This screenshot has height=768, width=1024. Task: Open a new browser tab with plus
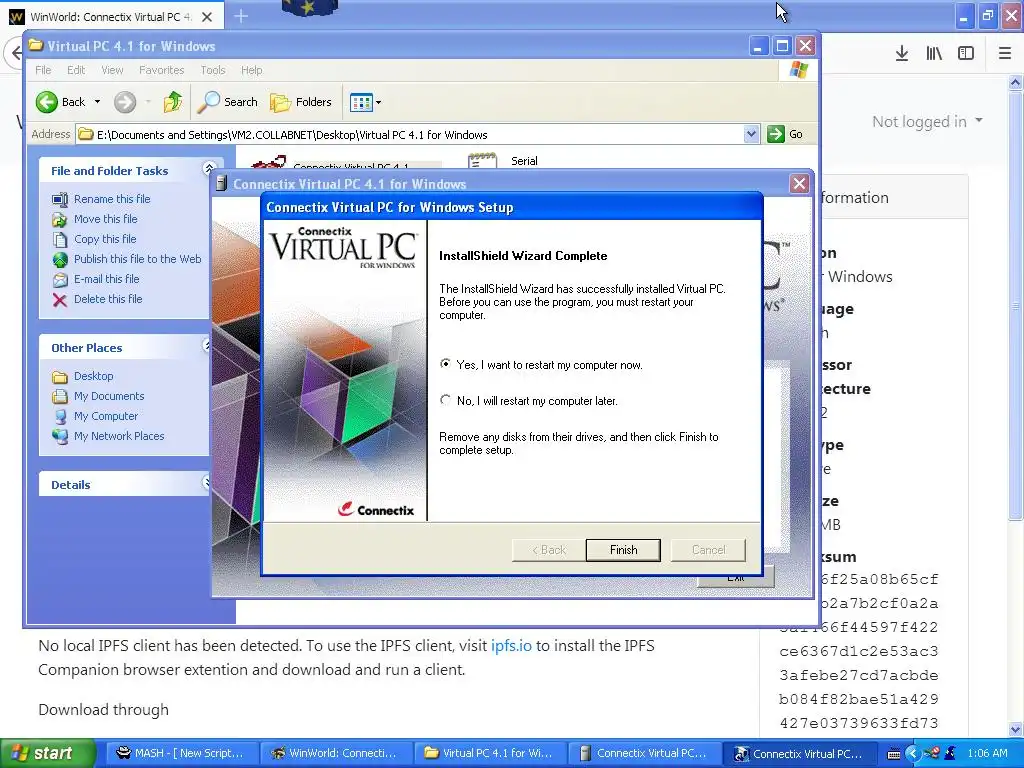(241, 16)
